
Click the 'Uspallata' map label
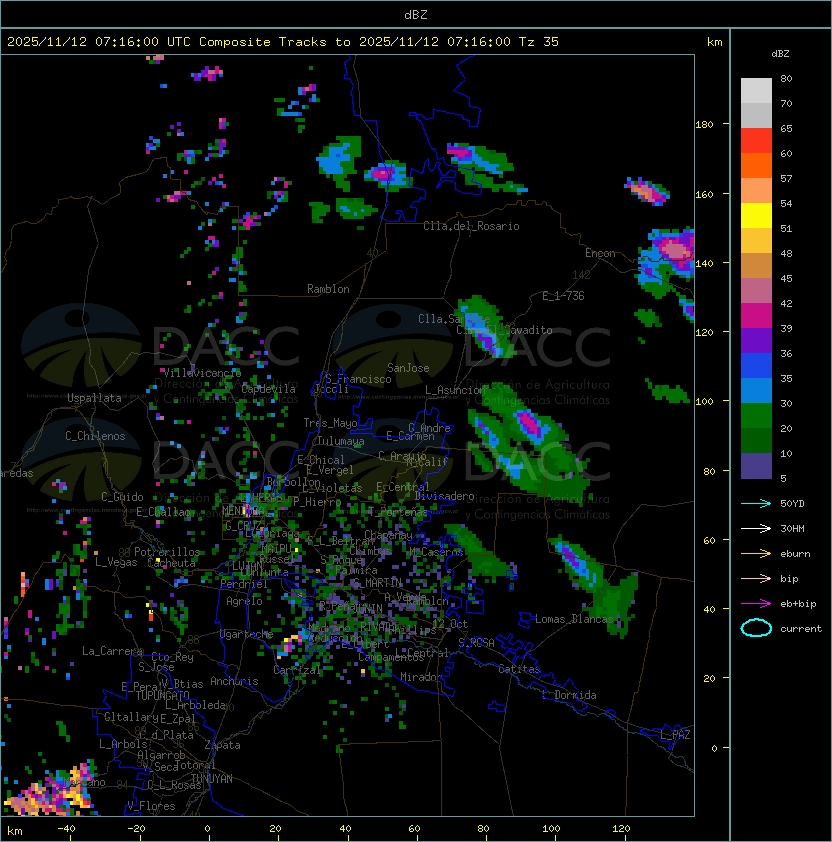coord(94,398)
